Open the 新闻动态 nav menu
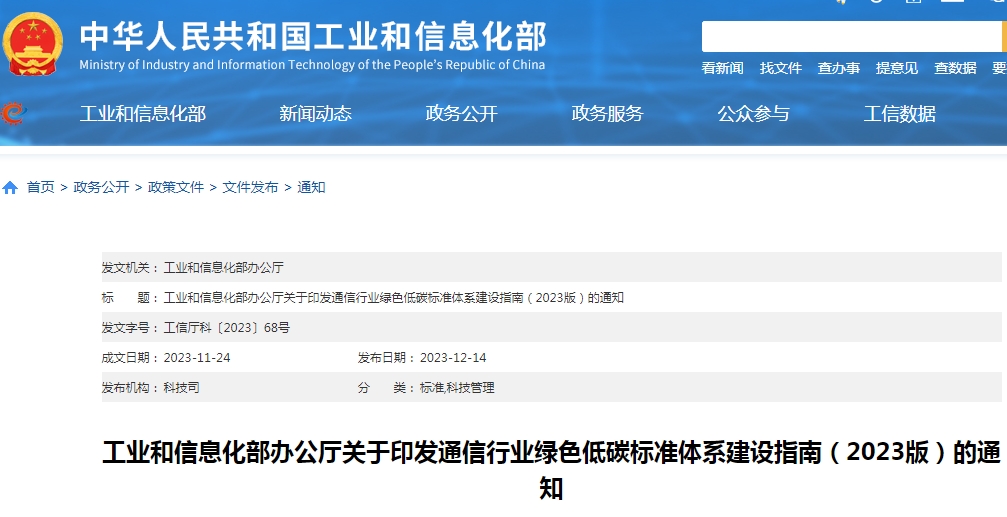This screenshot has height=517, width=1007. point(315,114)
